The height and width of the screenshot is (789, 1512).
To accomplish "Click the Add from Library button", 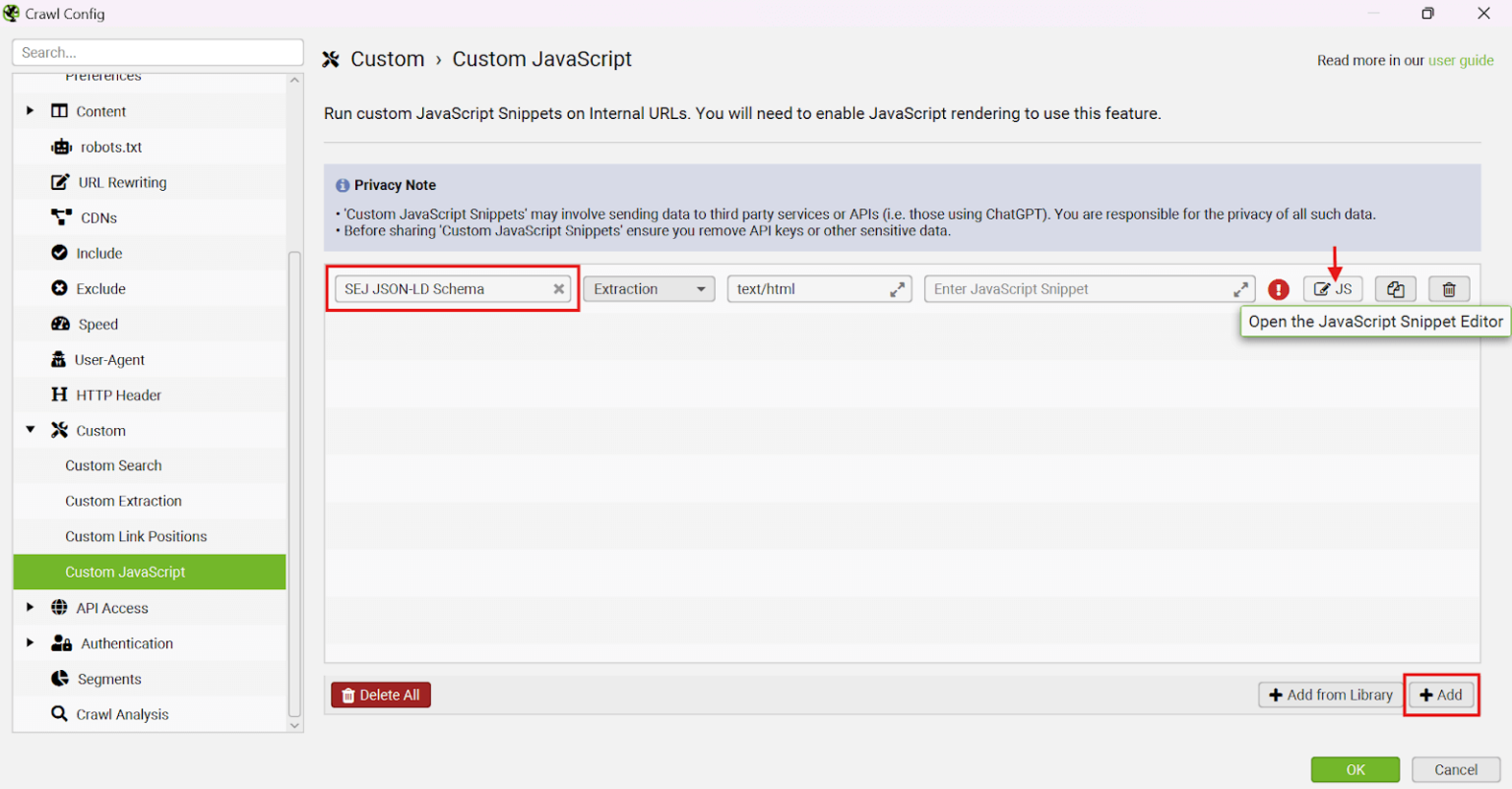I will point(1329,695).
